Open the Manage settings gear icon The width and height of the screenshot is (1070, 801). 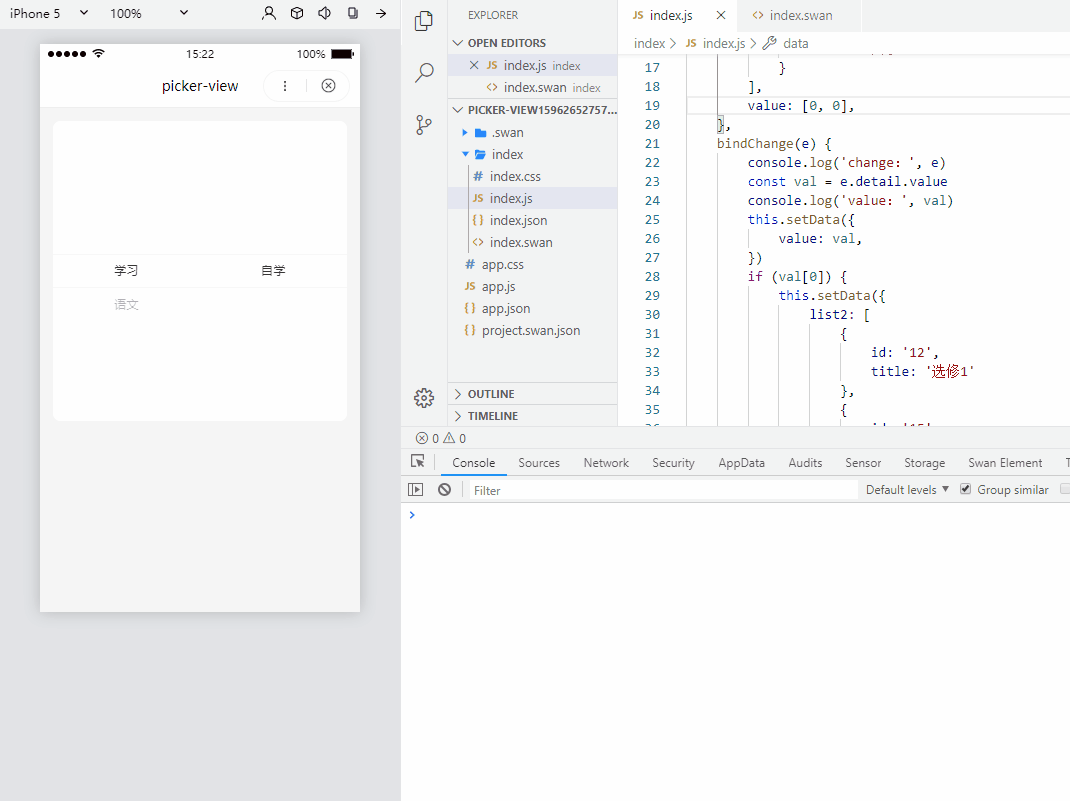point(424,398)
